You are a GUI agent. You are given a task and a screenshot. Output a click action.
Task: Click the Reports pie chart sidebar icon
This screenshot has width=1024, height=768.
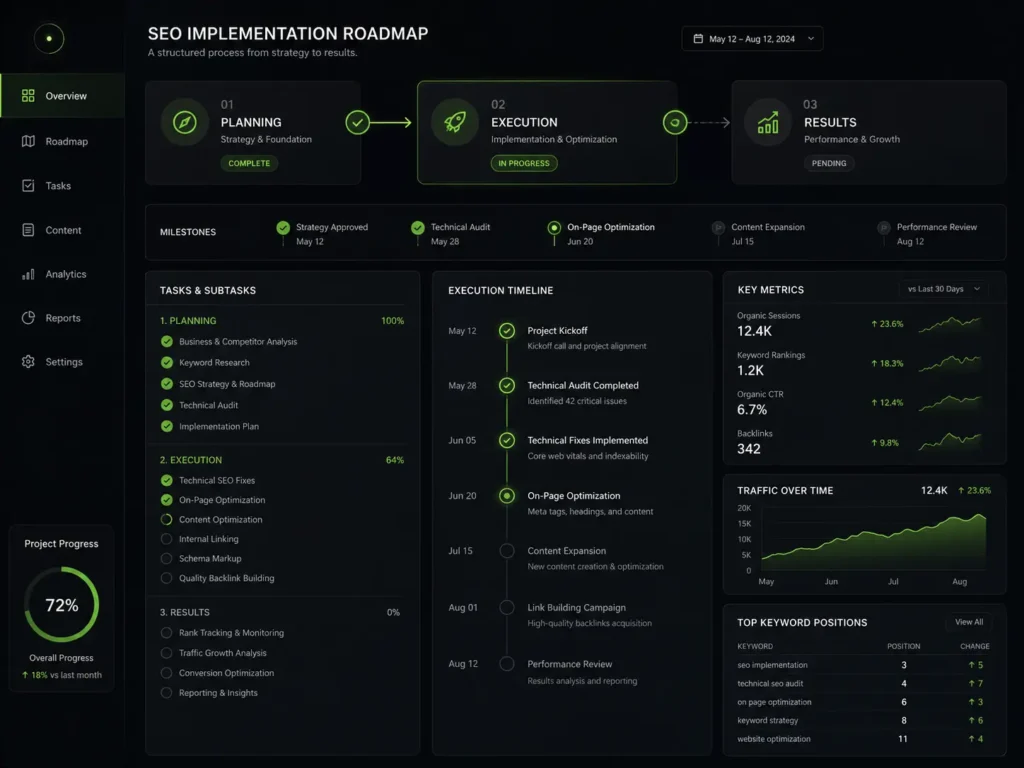pyautogui.click(x=28, y=318)
